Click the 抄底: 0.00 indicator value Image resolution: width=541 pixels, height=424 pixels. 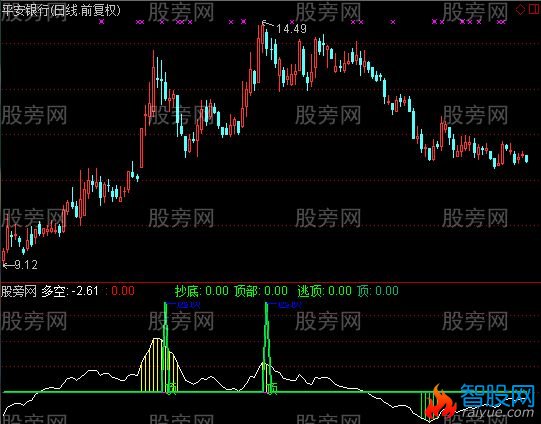pyautogui.click(x=201, y=291)
